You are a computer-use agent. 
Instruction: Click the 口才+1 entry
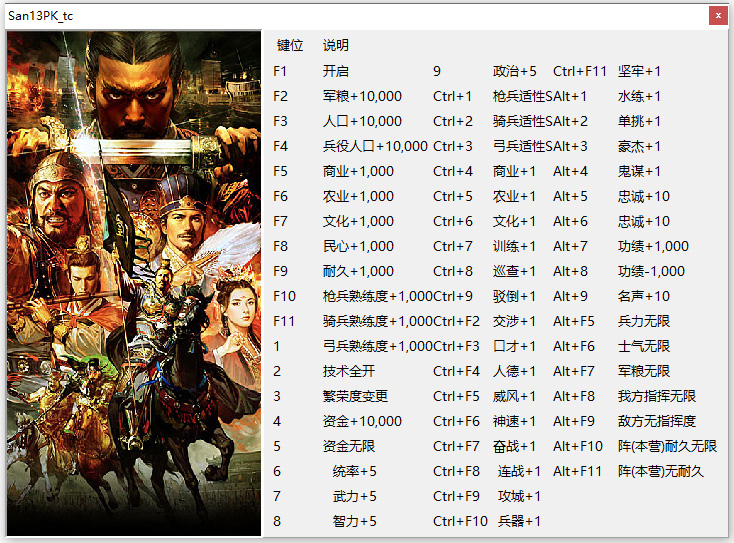click(x=514, y=346)
